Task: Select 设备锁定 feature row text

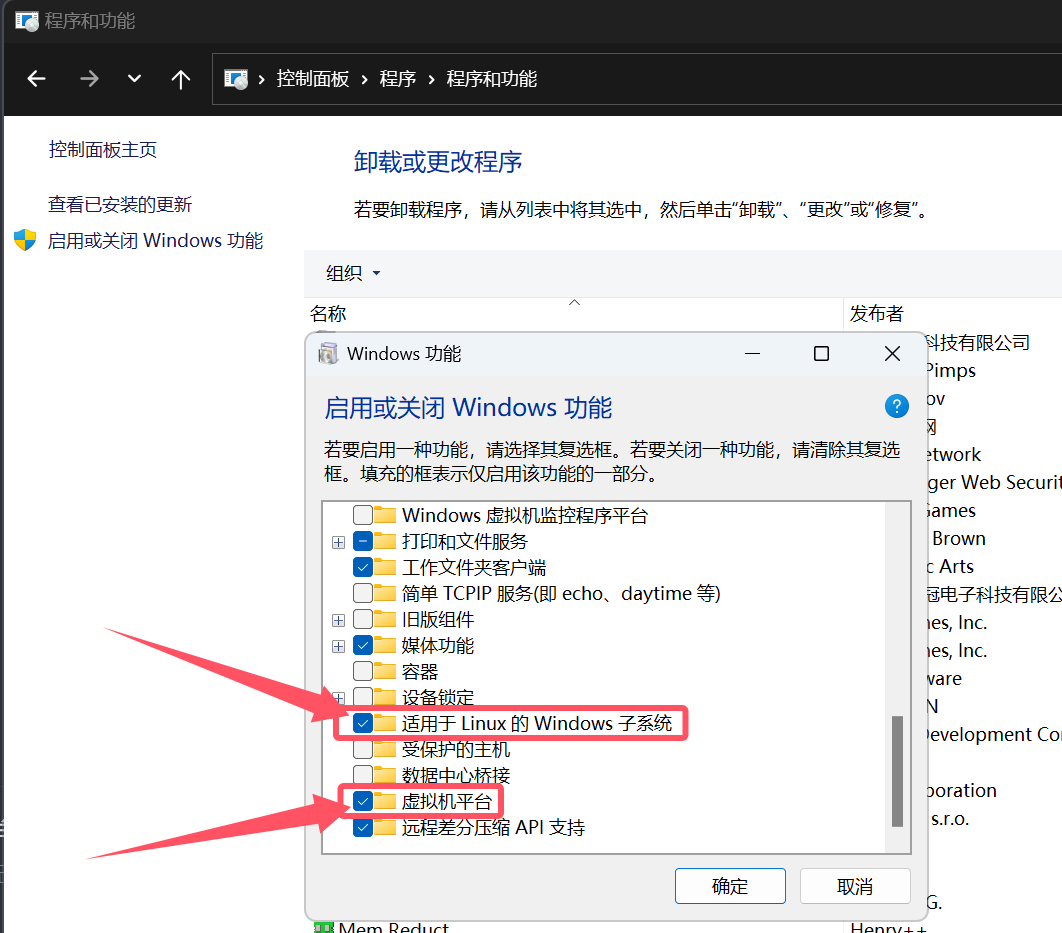Action: [438, 697]
